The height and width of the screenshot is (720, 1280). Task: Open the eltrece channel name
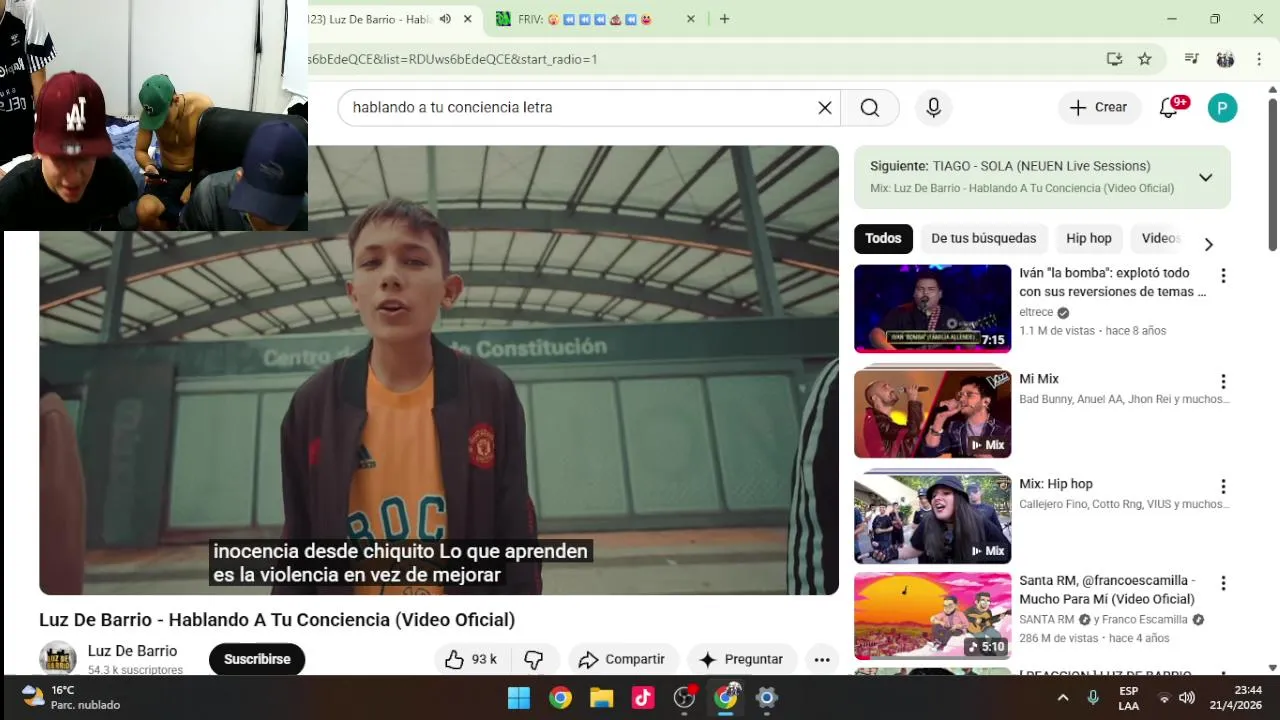pyautogui.click(x=1036, y=312)
